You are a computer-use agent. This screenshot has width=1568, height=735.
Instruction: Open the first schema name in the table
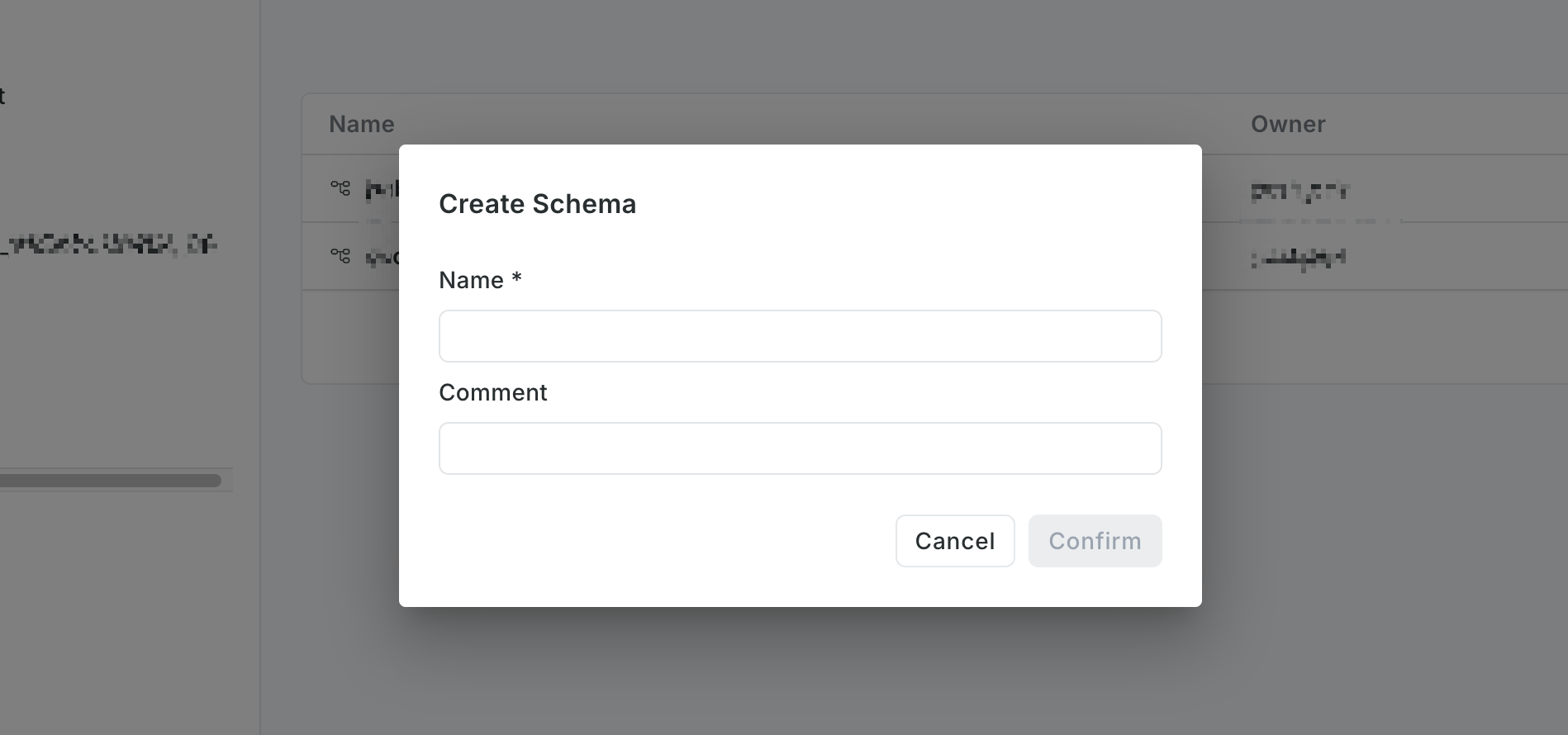pyautogui.click(x=382, y=189)
